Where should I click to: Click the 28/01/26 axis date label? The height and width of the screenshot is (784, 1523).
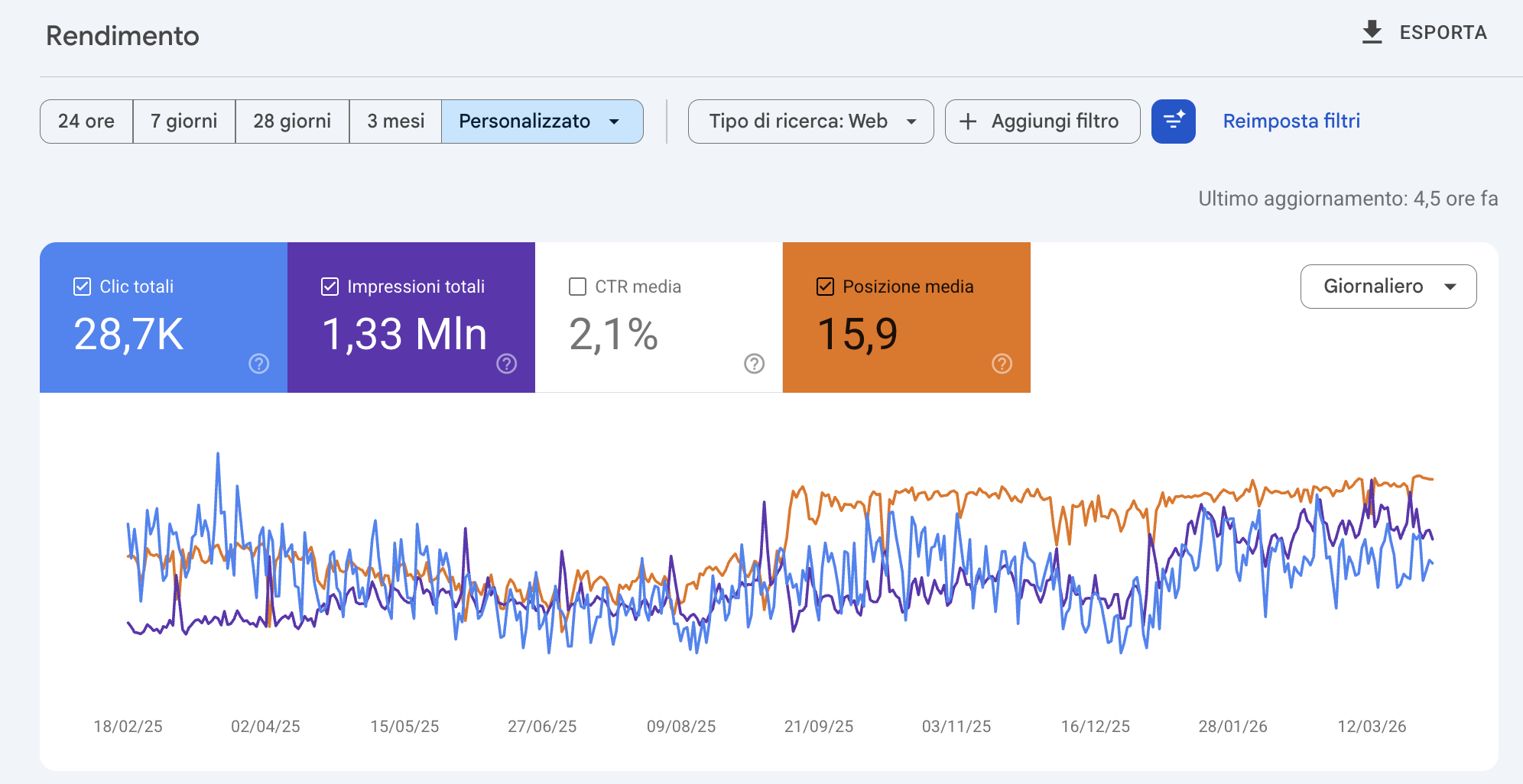click(x=1233, y=727)
